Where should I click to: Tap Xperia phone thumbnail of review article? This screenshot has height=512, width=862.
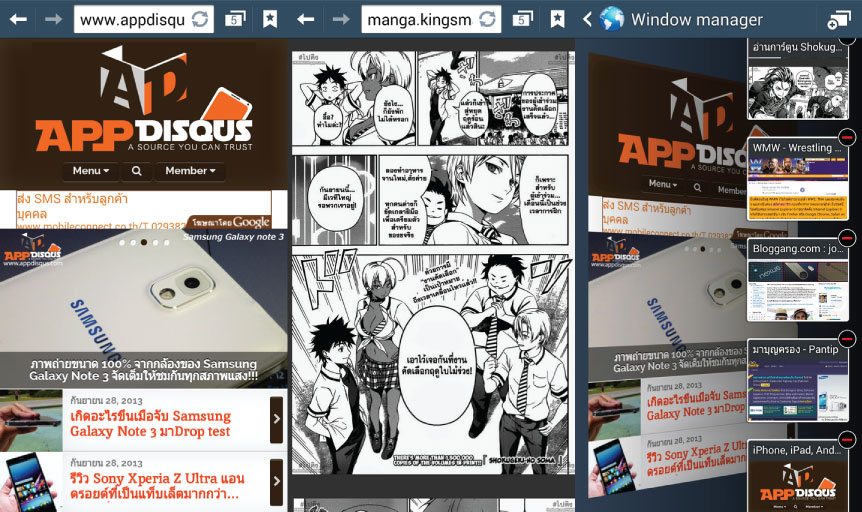click(31, 482)
